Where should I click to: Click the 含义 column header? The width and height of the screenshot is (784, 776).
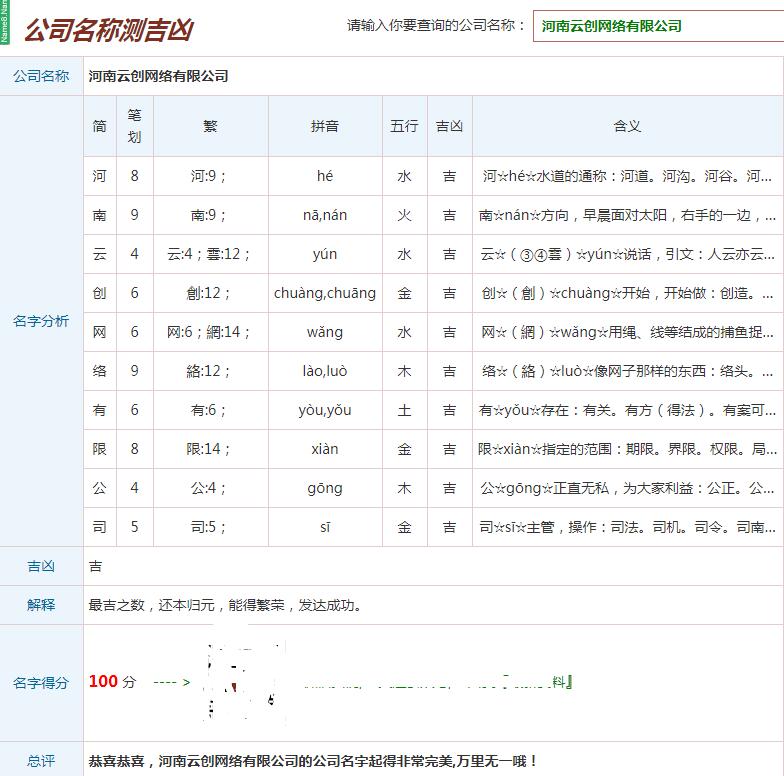click(x=627, y=126)
